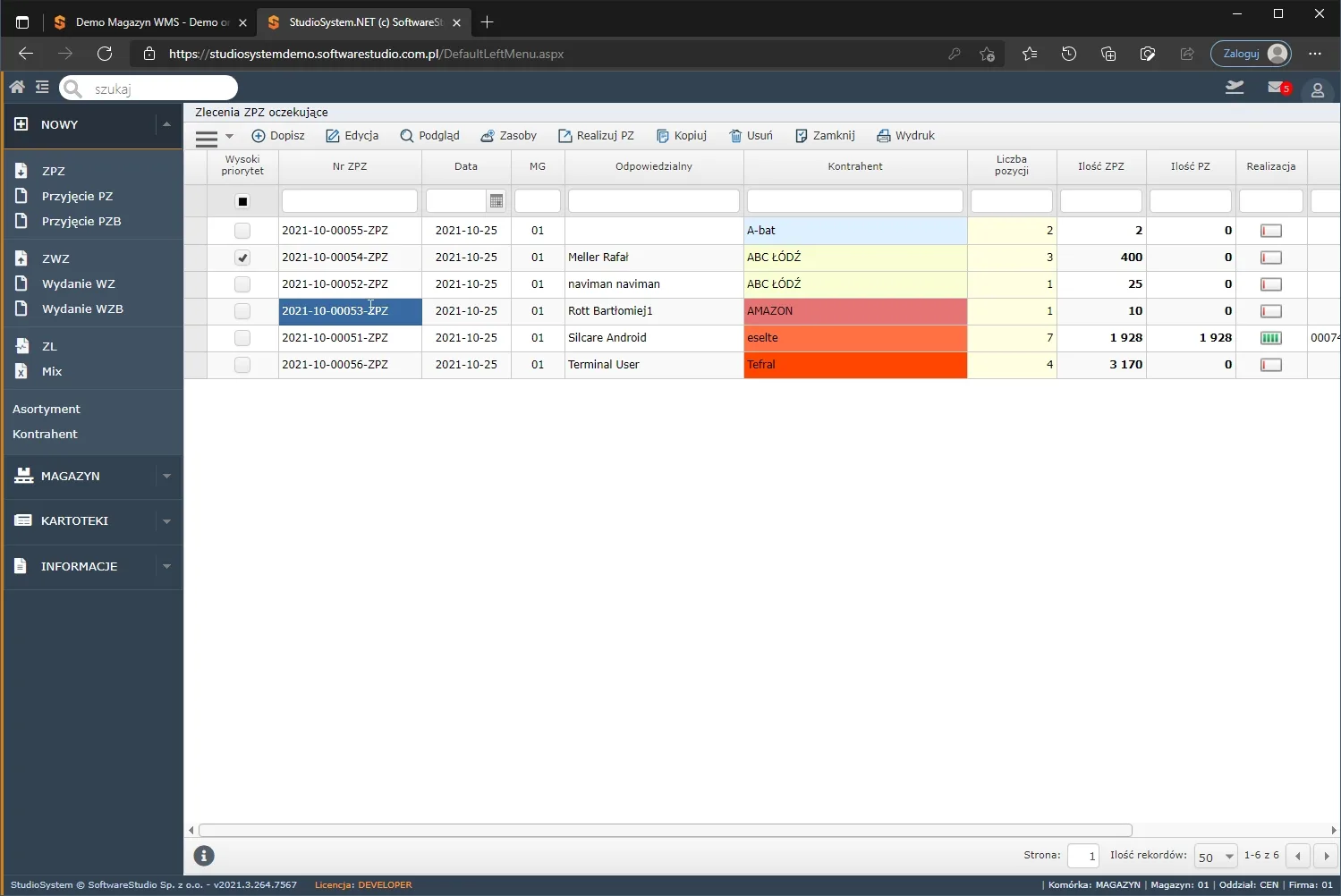The height and width of the screenshot is (896, 1341).
Task: Reload the browser page
Action: (x=105, y=54)
